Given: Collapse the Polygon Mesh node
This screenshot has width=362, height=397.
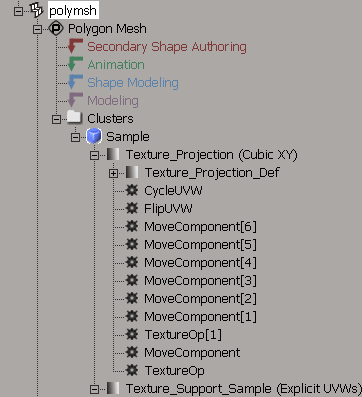Looking at the screenshot, I should [37, 29].
